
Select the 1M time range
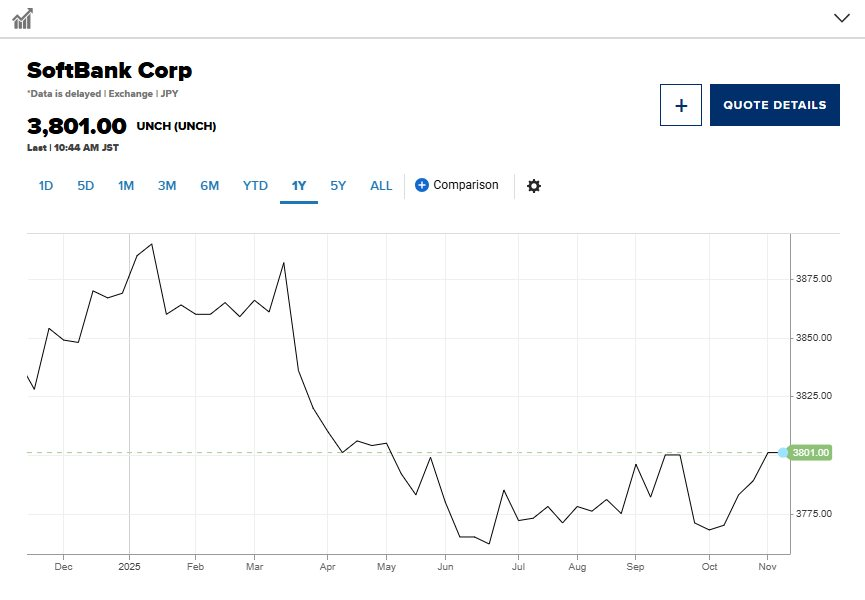click(x=126, y=185)
